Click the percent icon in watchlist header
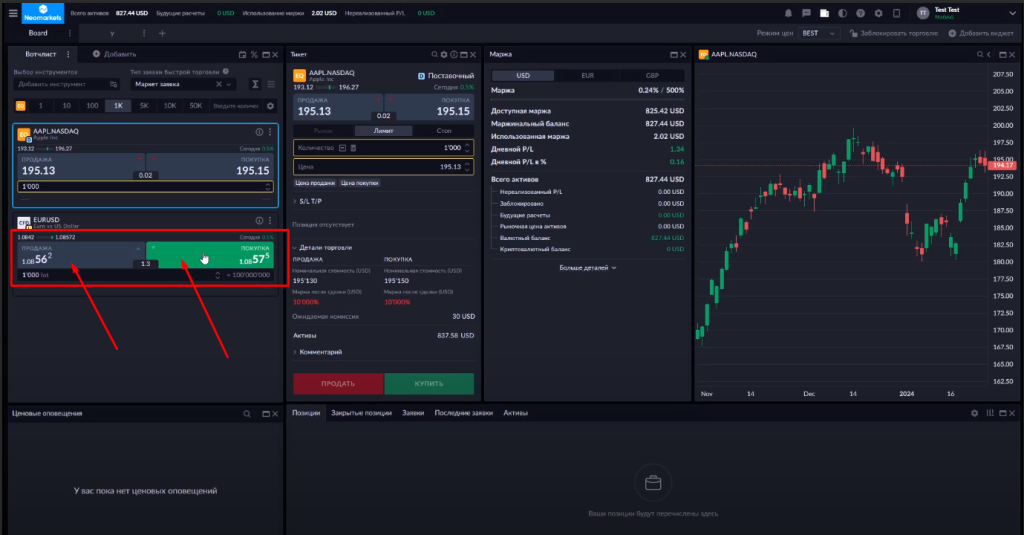Image resolution: width=1024 pixels, height=535 pixels. click(254, 55)
